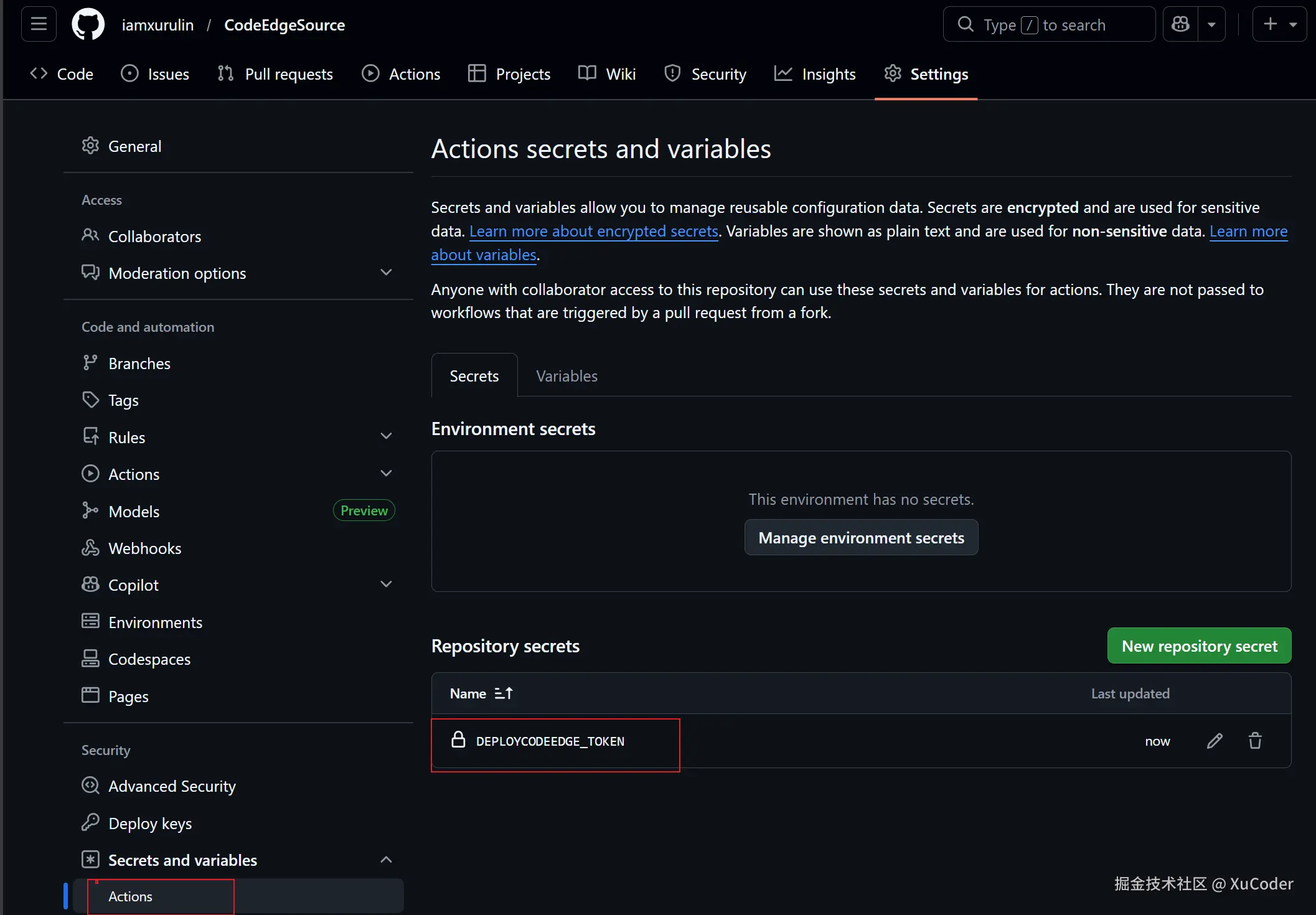Click Manage environment secrets button
Screen dimensions: 1316x915
pyautogui.click(x=861, y=538)
